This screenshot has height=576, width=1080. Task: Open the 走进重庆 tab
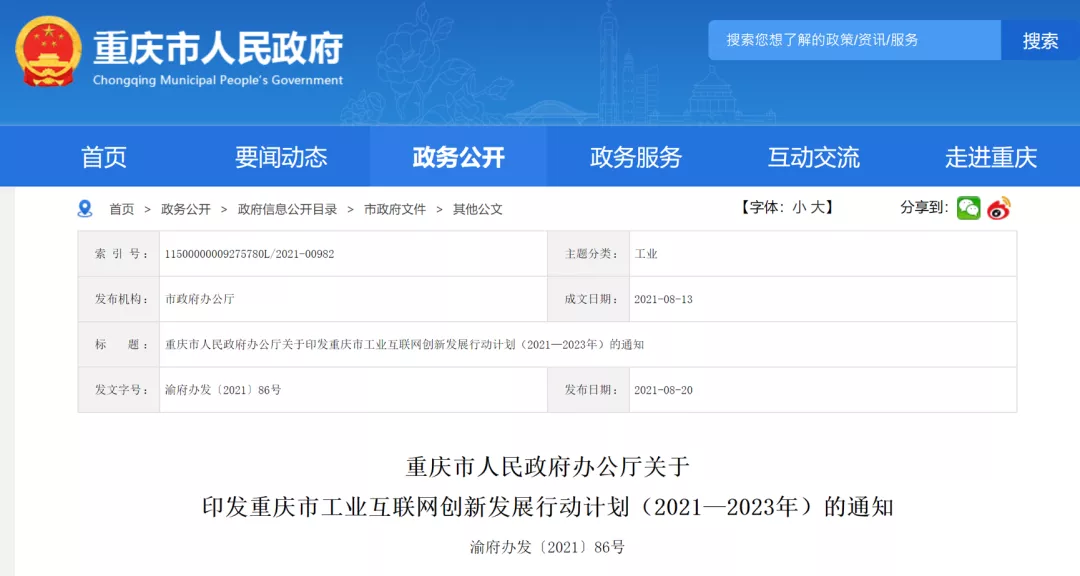click(x=990, y=157)
